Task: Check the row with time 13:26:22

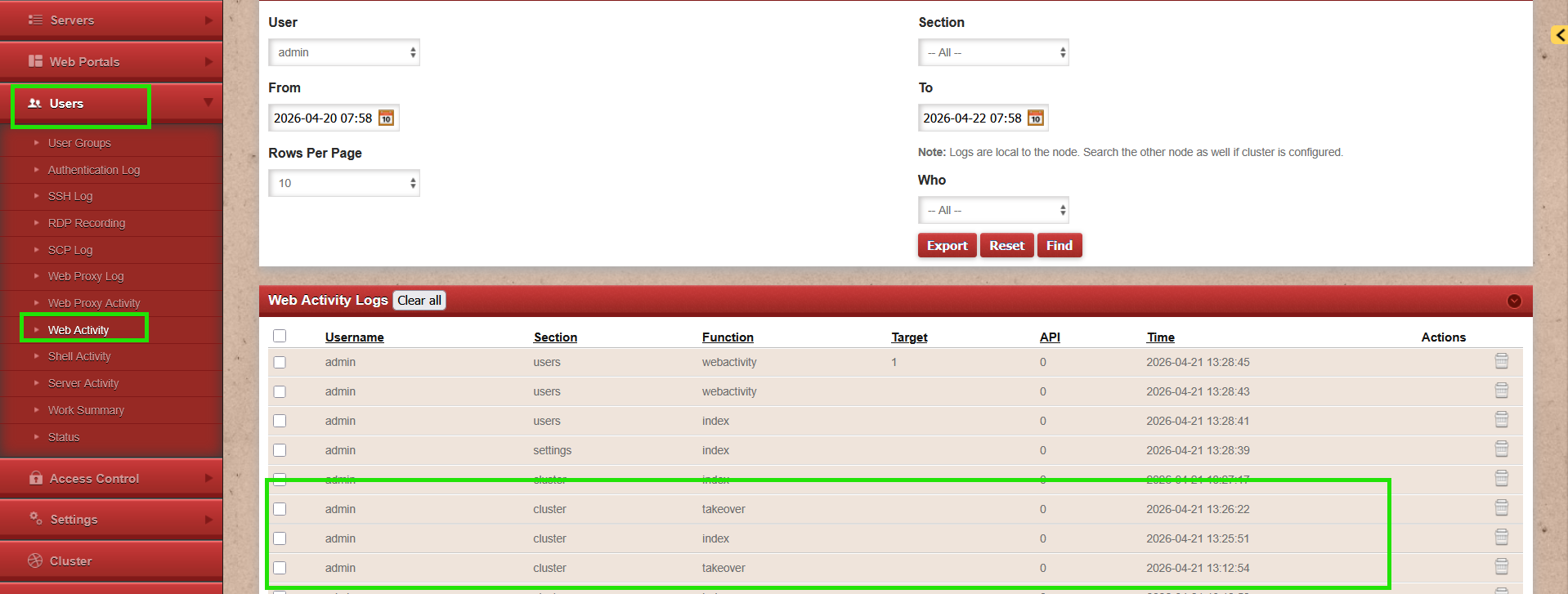Action: coord(280,509)
